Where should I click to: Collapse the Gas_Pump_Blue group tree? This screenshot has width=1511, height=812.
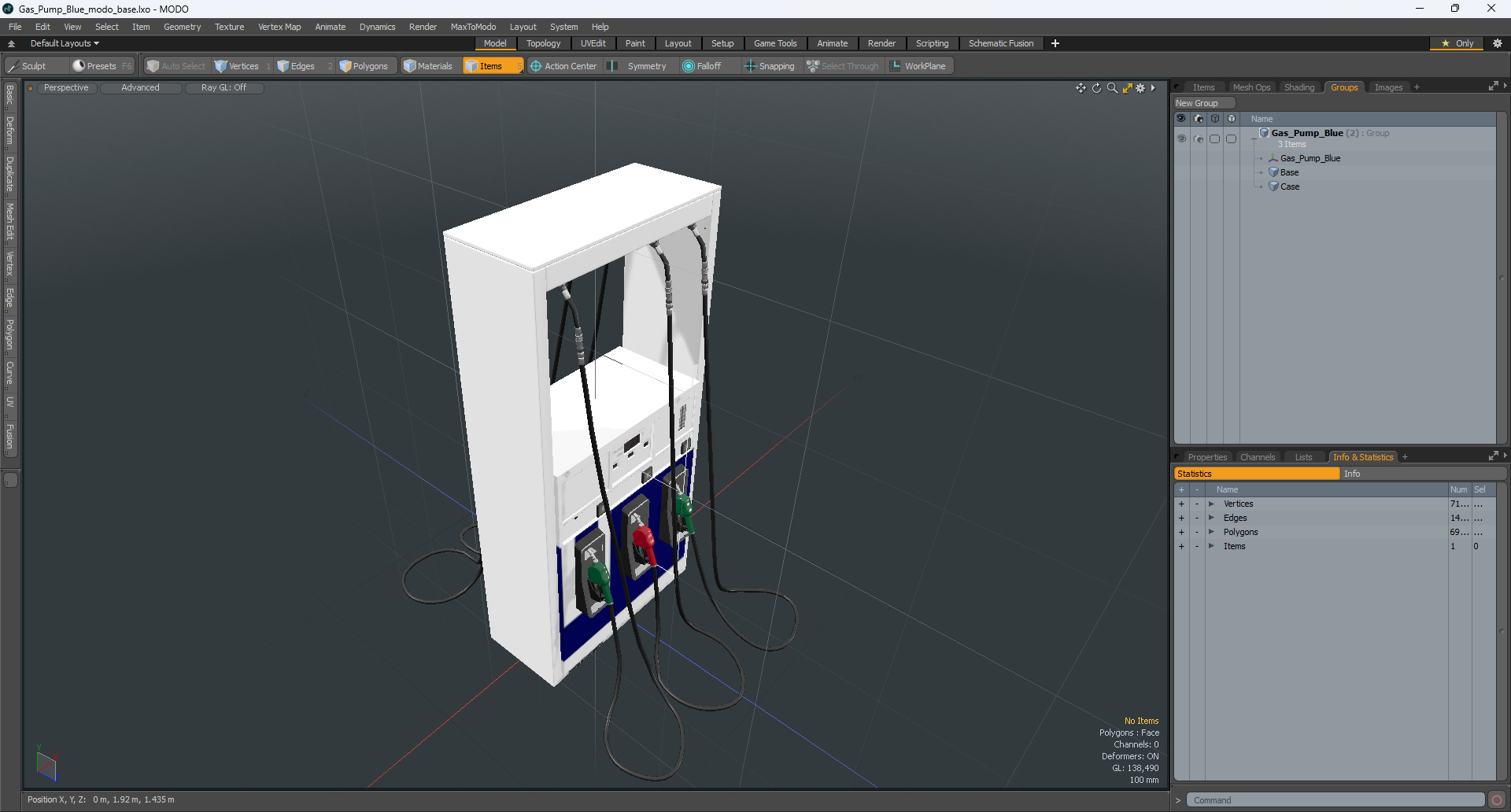(1254, 138)
